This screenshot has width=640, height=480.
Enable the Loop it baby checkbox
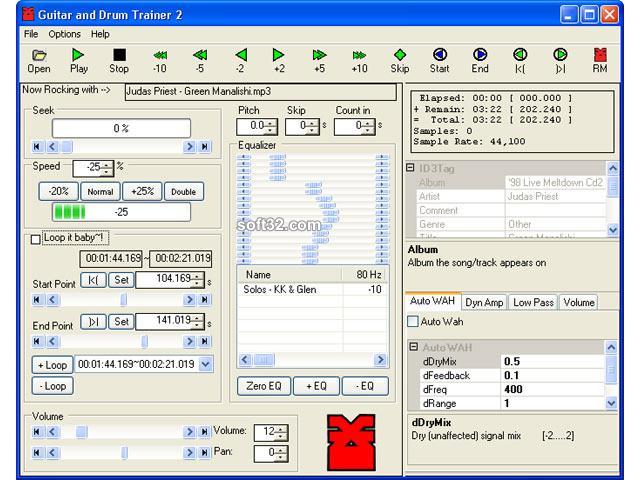tap(36, 239)
